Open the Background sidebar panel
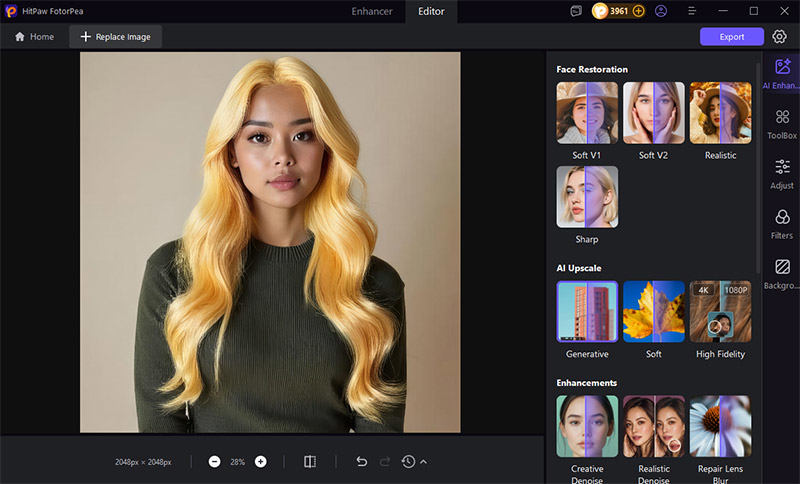Viewport: 800px width, 484px height. click(782, 274)
